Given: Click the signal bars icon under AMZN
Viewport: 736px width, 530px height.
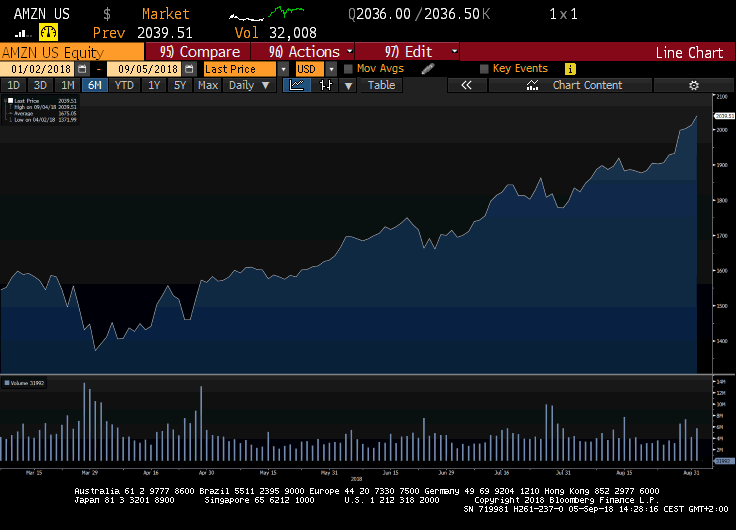Looking at the screenshot, I should pos(23,33).
